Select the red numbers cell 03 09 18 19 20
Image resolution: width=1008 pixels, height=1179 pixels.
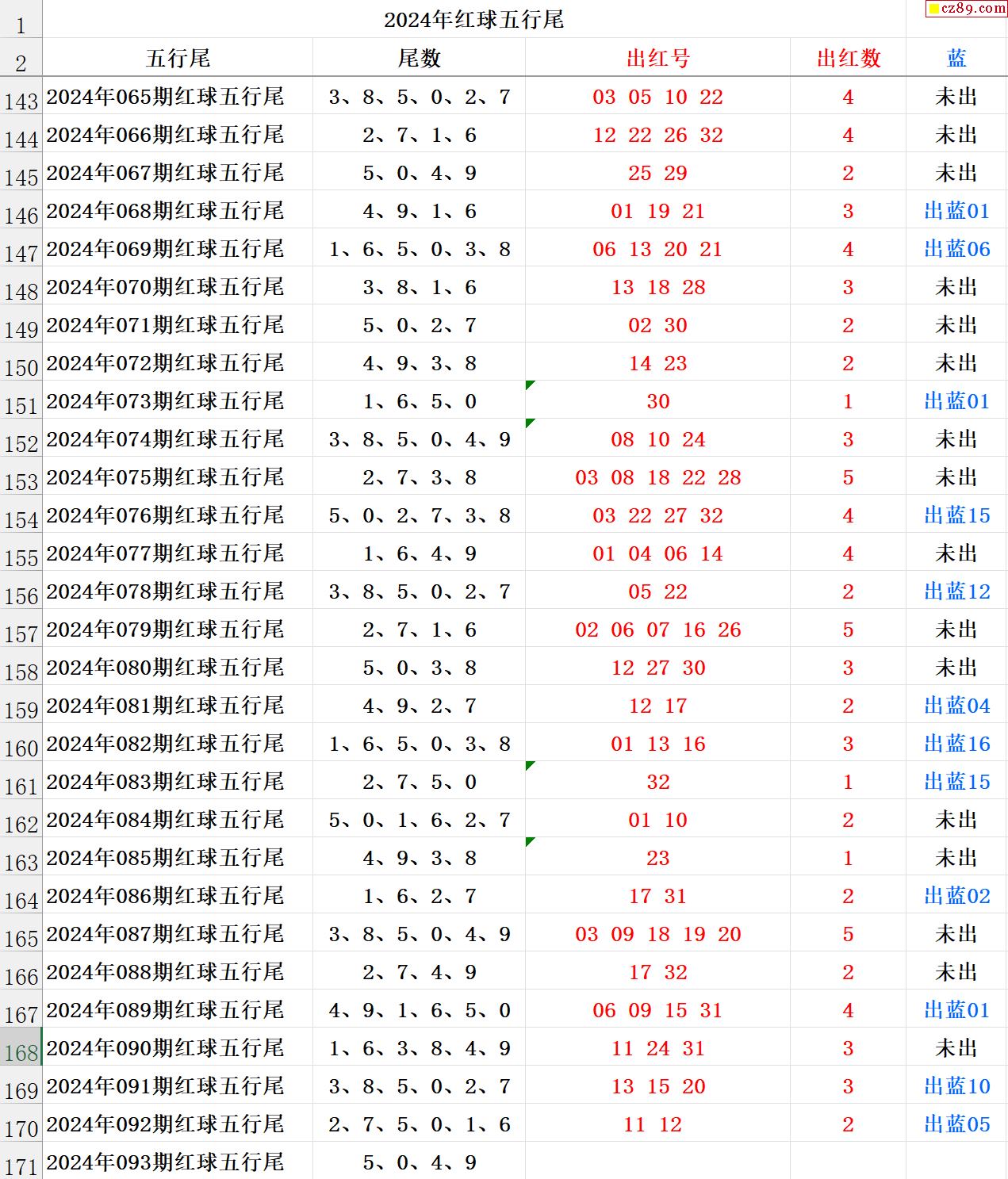pos(657,934)
